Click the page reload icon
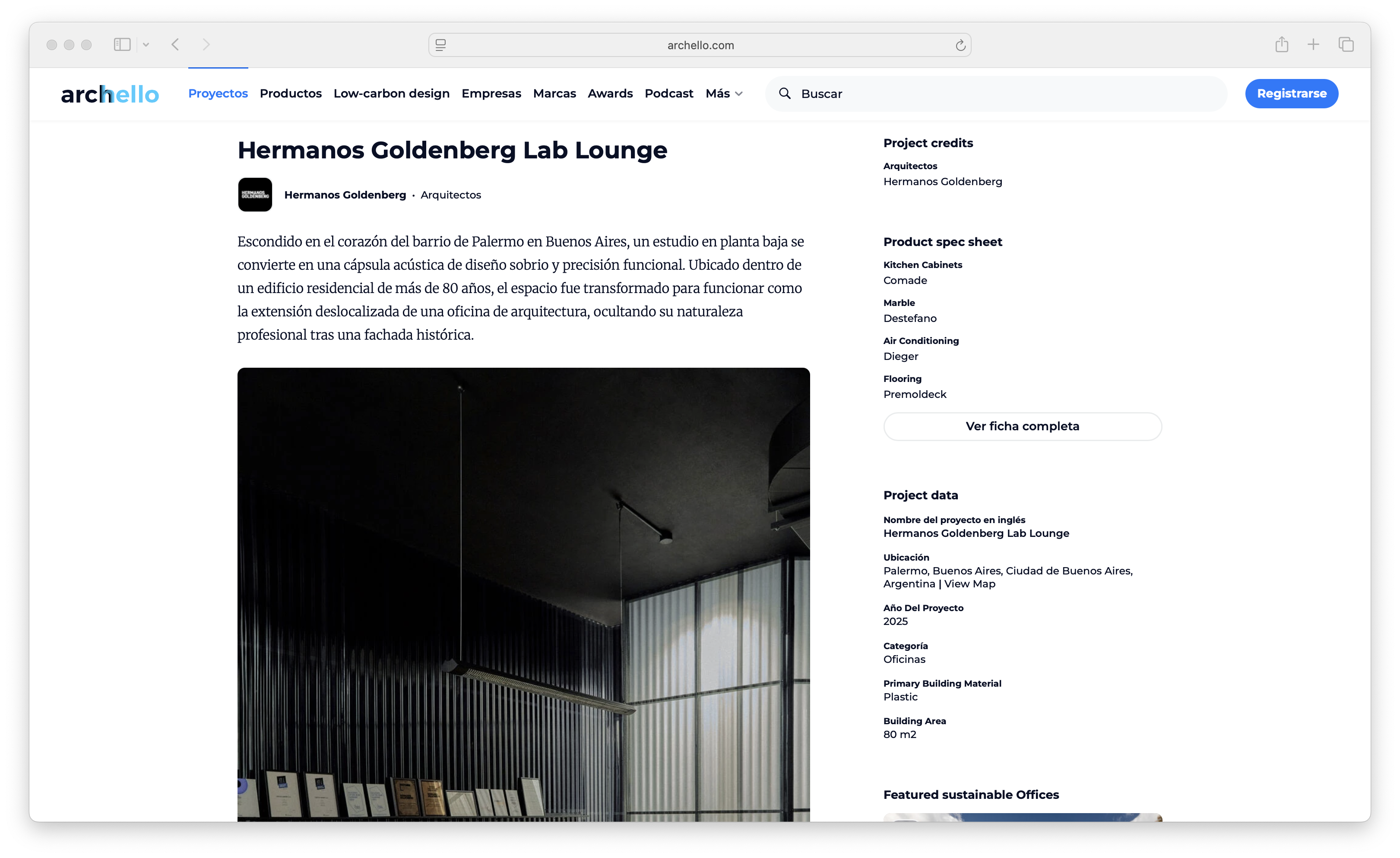 point(960,45)
